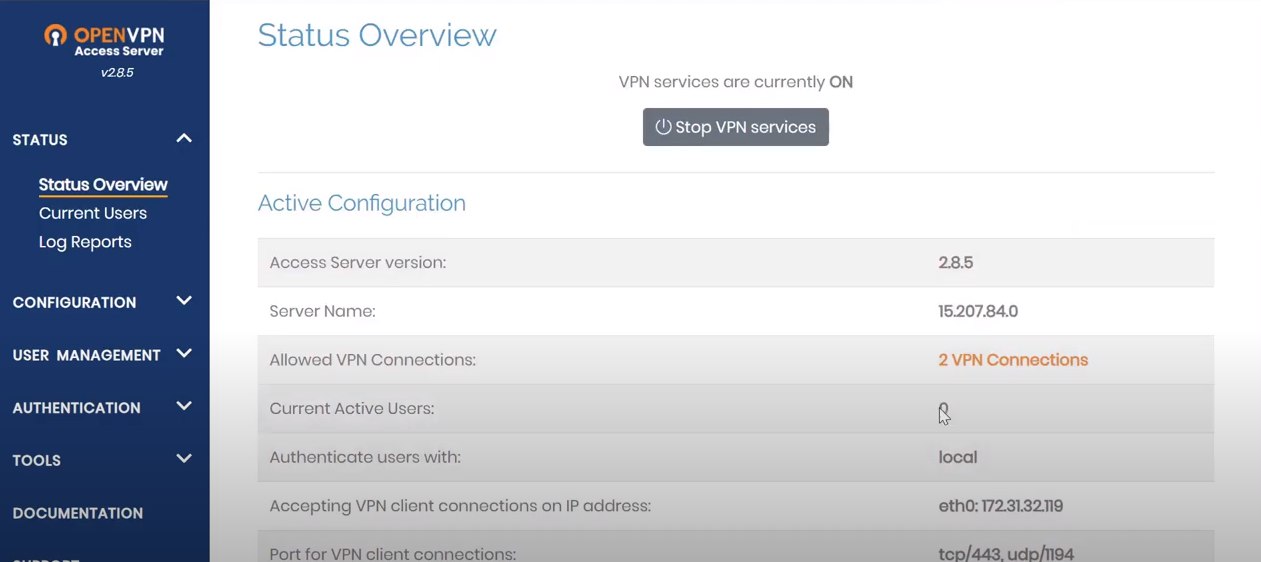The height and width of the screenshot is (562, 1261).
Task: Select the AUTHENTICATION menu heading
Action: click(76, 408)
